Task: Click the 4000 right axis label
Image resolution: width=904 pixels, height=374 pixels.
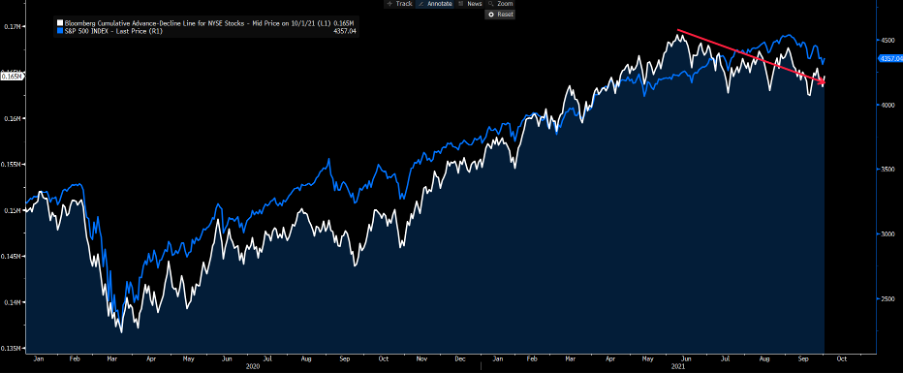Action: point(887,105)
